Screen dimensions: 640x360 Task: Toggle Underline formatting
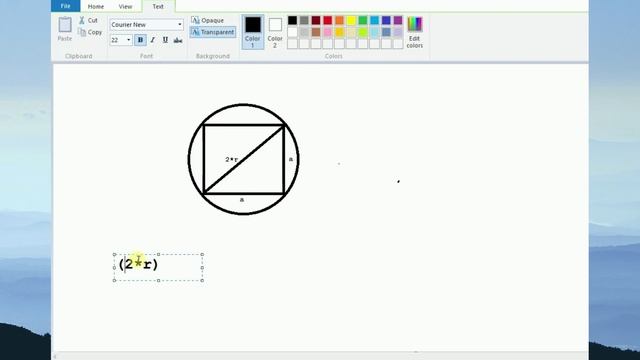coord(165,40)
